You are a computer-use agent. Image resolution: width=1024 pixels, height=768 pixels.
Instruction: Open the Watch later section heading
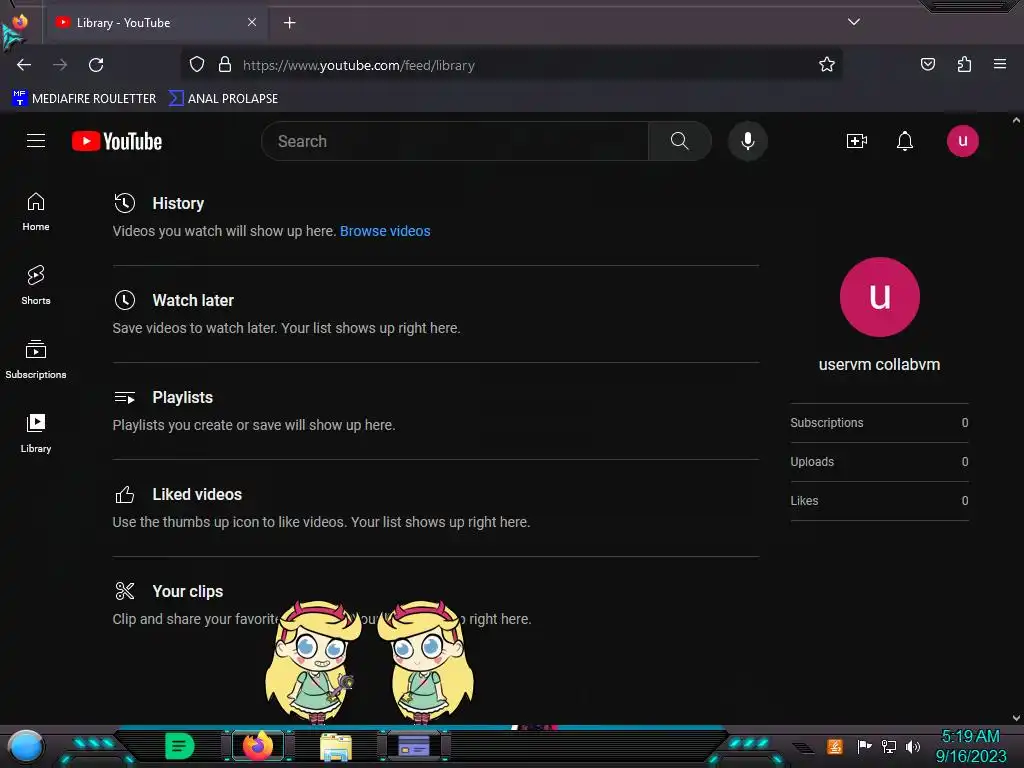pyautogui.click(x=193, y=300)
